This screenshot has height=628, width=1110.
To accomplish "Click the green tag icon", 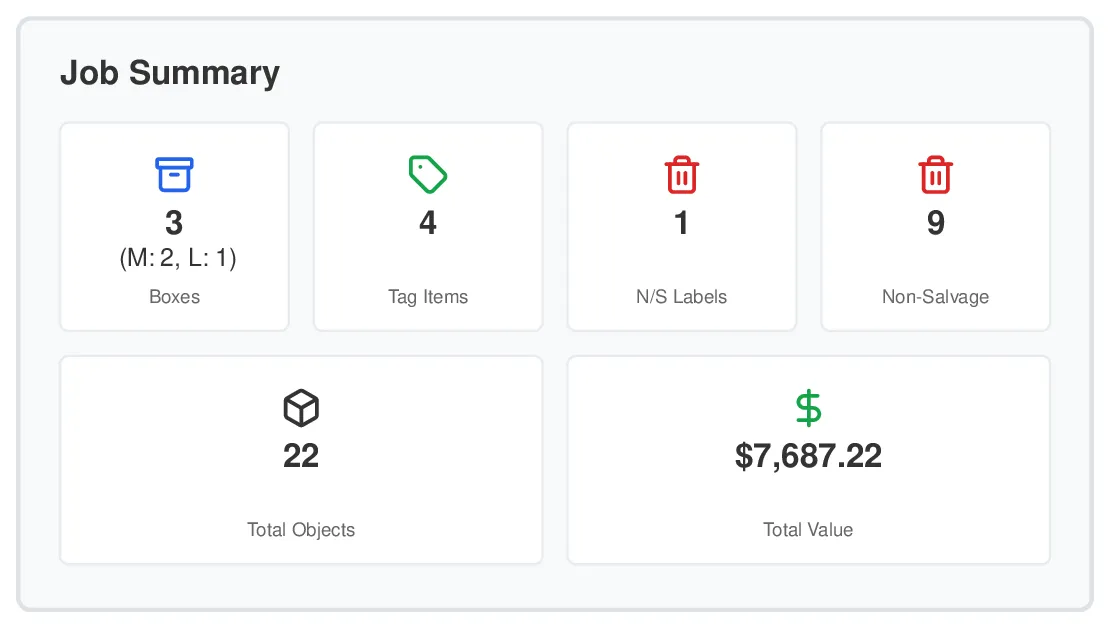I will coord(428,174).
